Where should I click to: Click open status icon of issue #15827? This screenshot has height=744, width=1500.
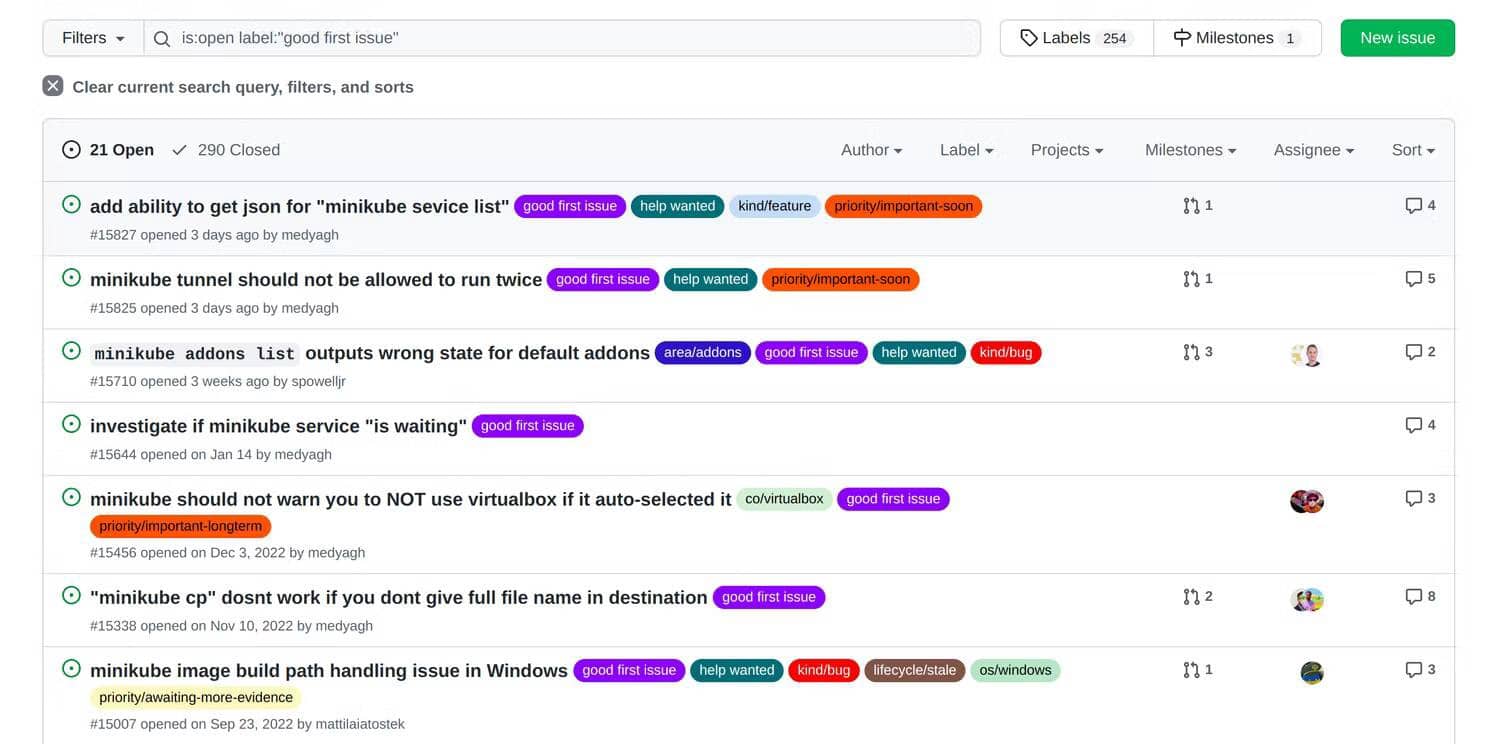(71, 204)
